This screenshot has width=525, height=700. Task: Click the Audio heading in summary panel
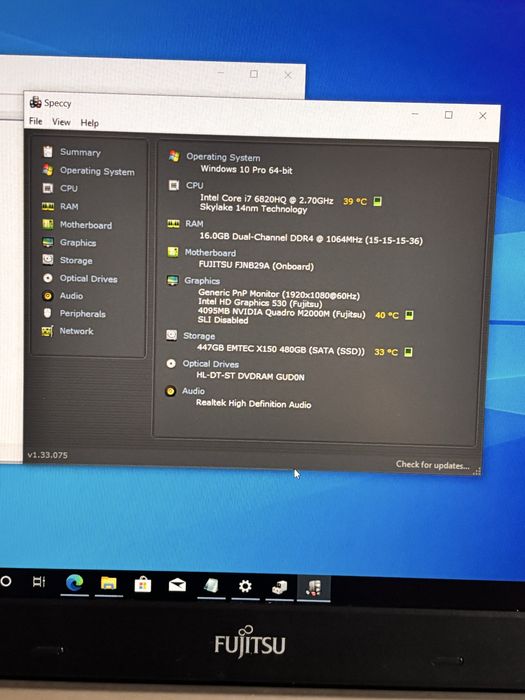click(193, 391)
